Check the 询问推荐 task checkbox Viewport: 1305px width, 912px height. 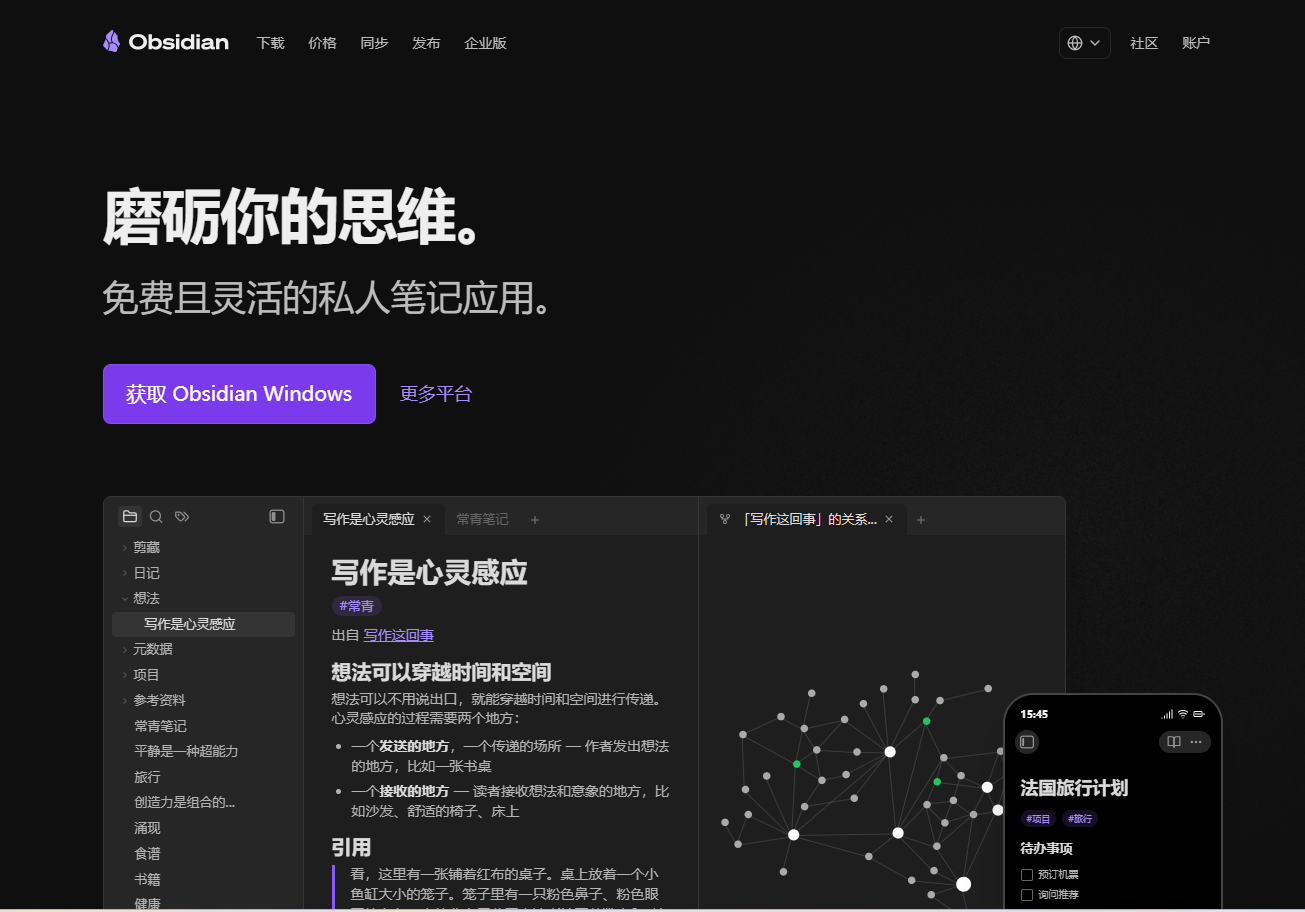coord(1027,895)
